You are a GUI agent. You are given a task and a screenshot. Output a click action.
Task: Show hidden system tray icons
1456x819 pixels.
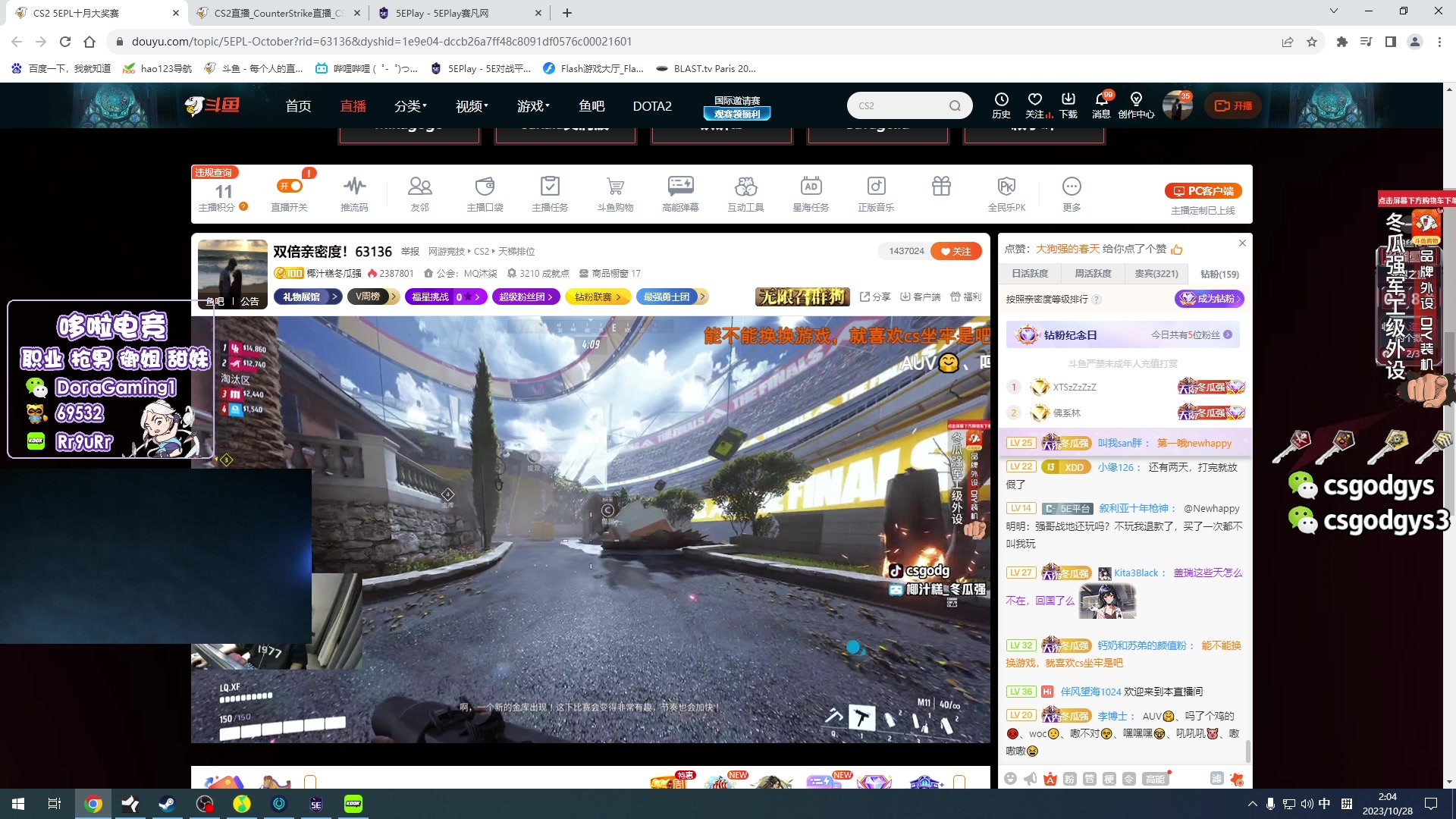pos(1252,804)
